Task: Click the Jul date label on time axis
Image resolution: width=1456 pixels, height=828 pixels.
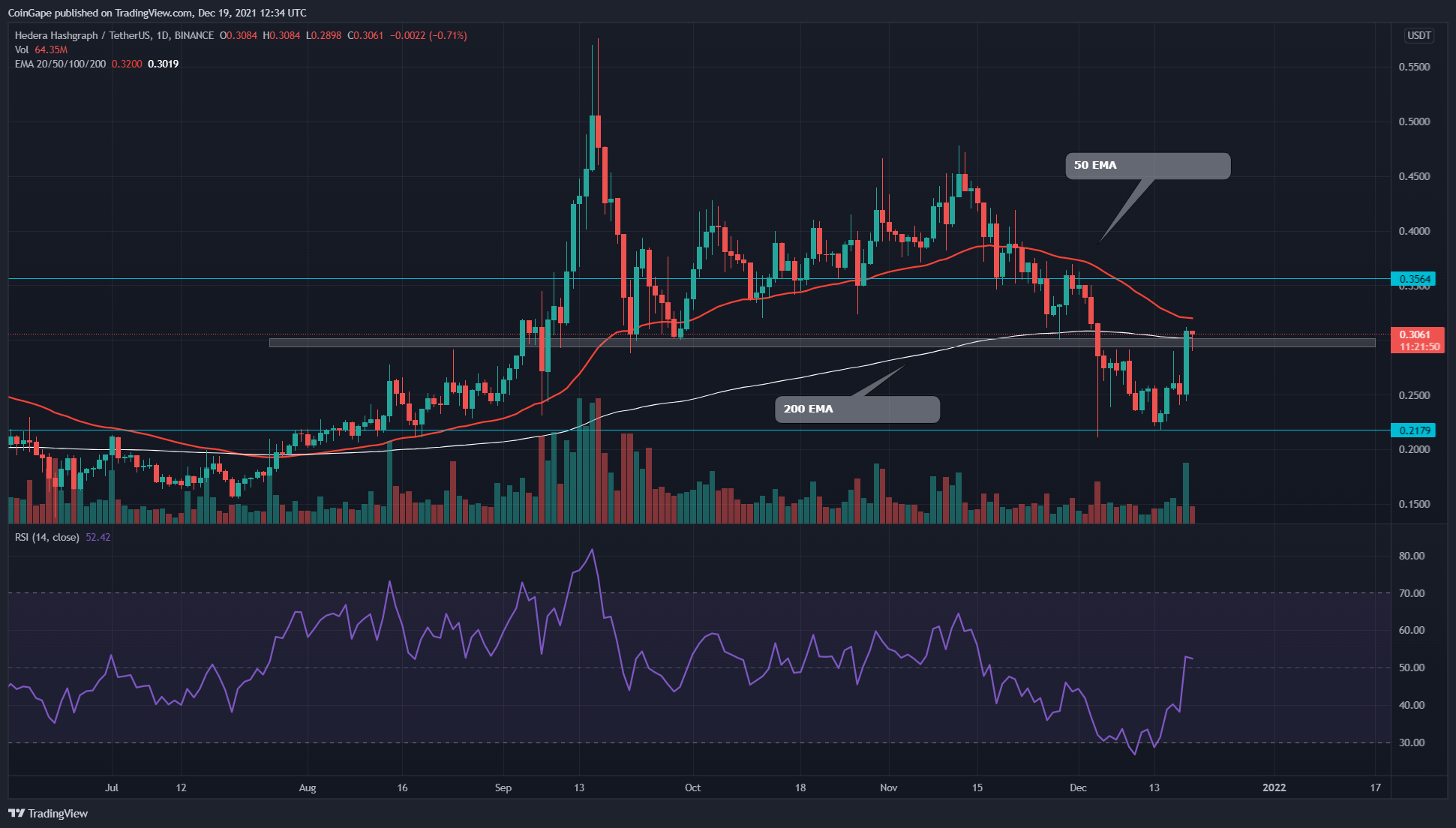Action: coord(112,787)
